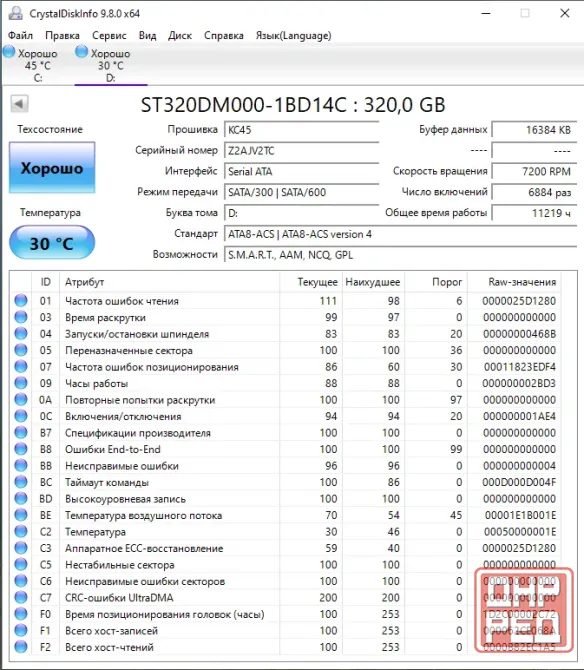Click the Порог column header
Screen dimensions: 584x670
pos(436,282)
